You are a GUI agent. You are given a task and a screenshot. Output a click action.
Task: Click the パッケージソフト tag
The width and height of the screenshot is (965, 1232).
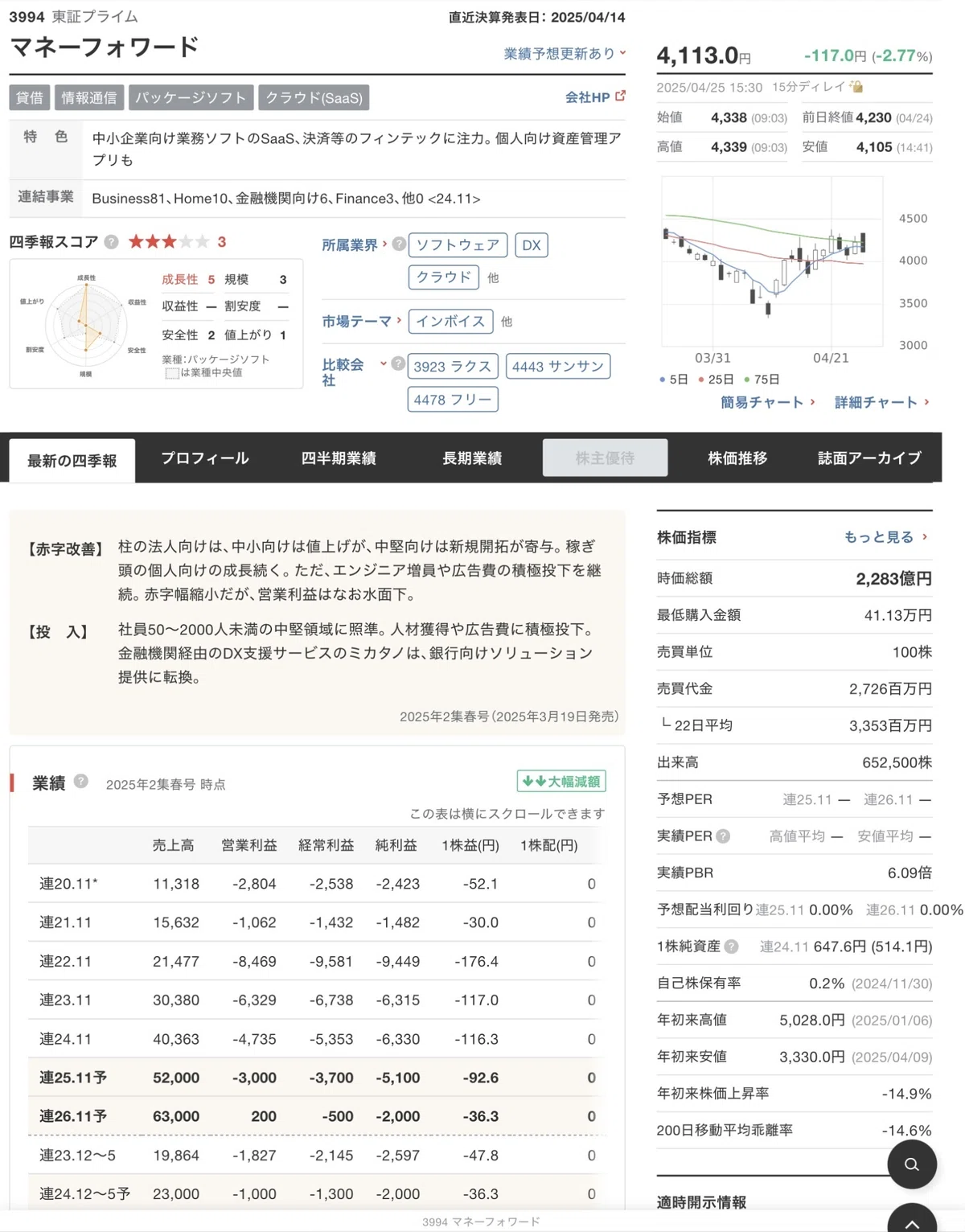(x=191, y=97)
